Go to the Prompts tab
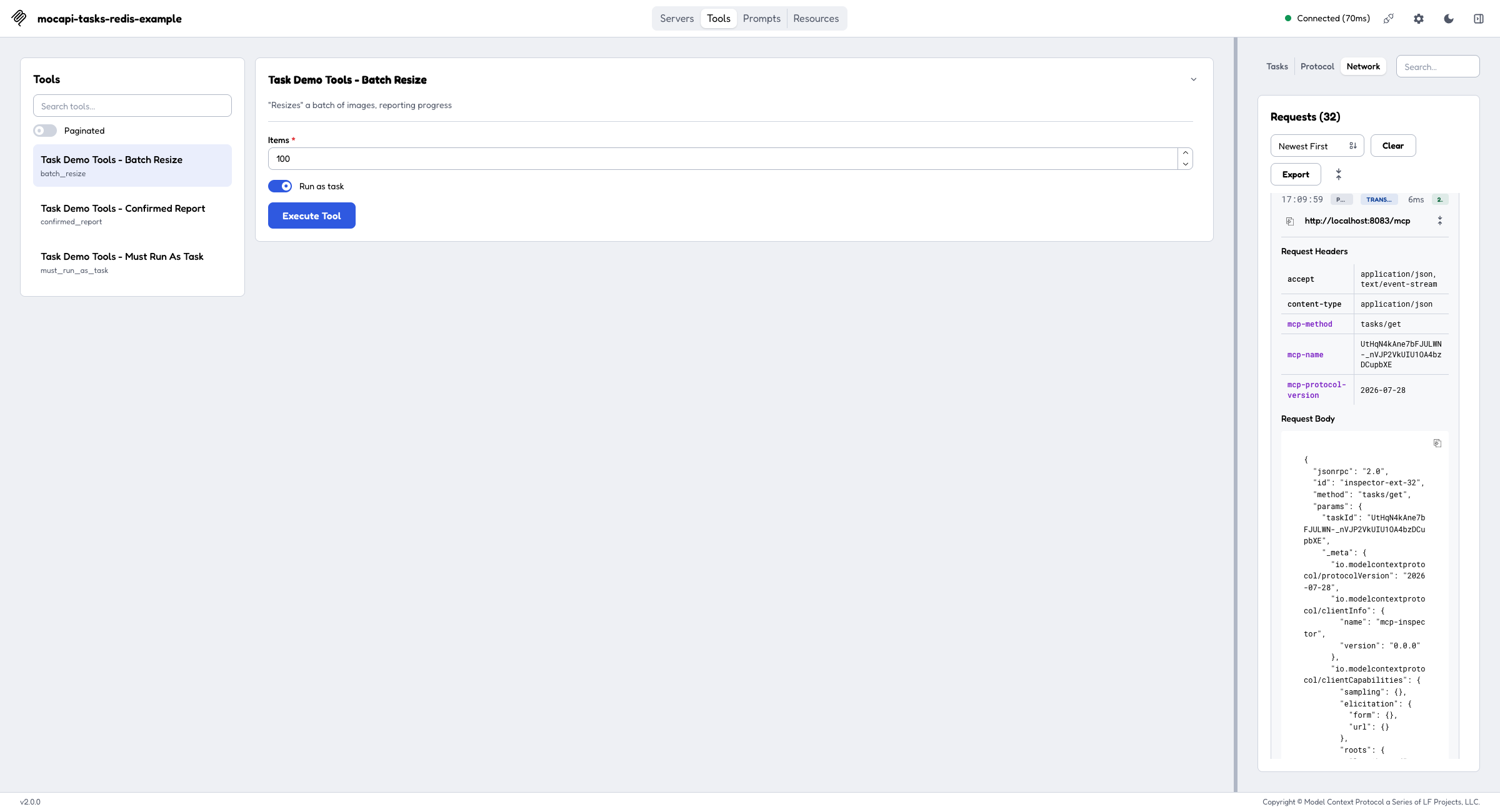1500x812 pixels. [x=762, y=19]
